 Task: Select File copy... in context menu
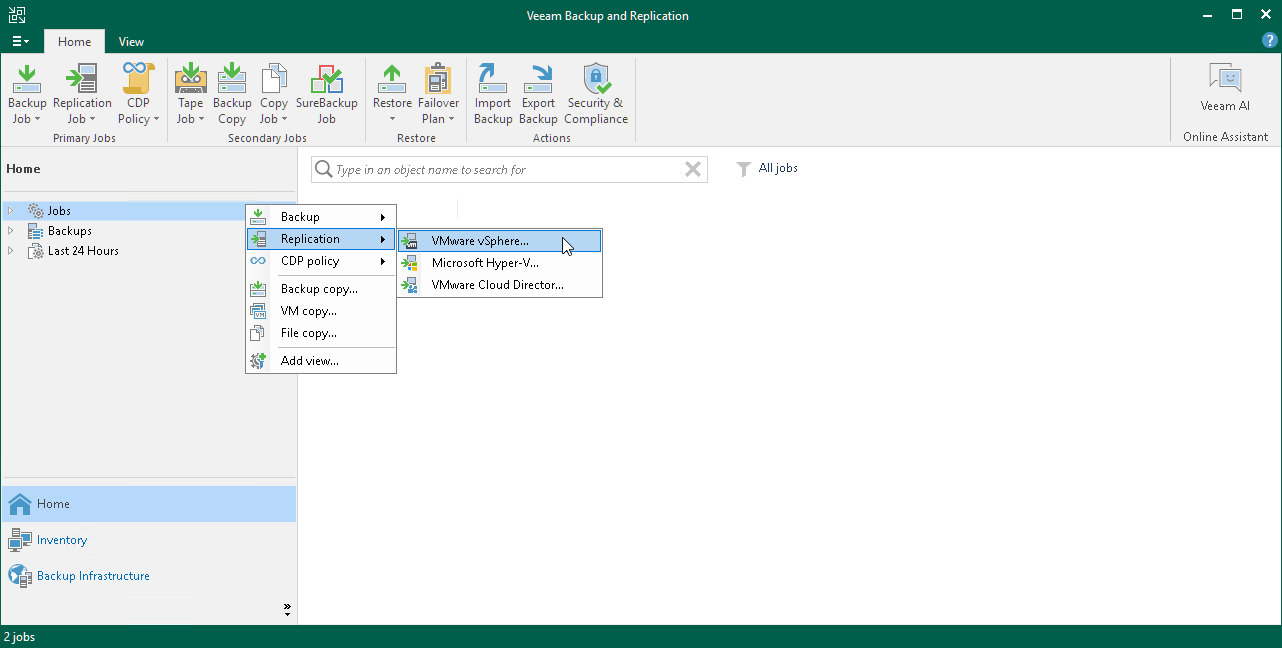pos(321,333)
